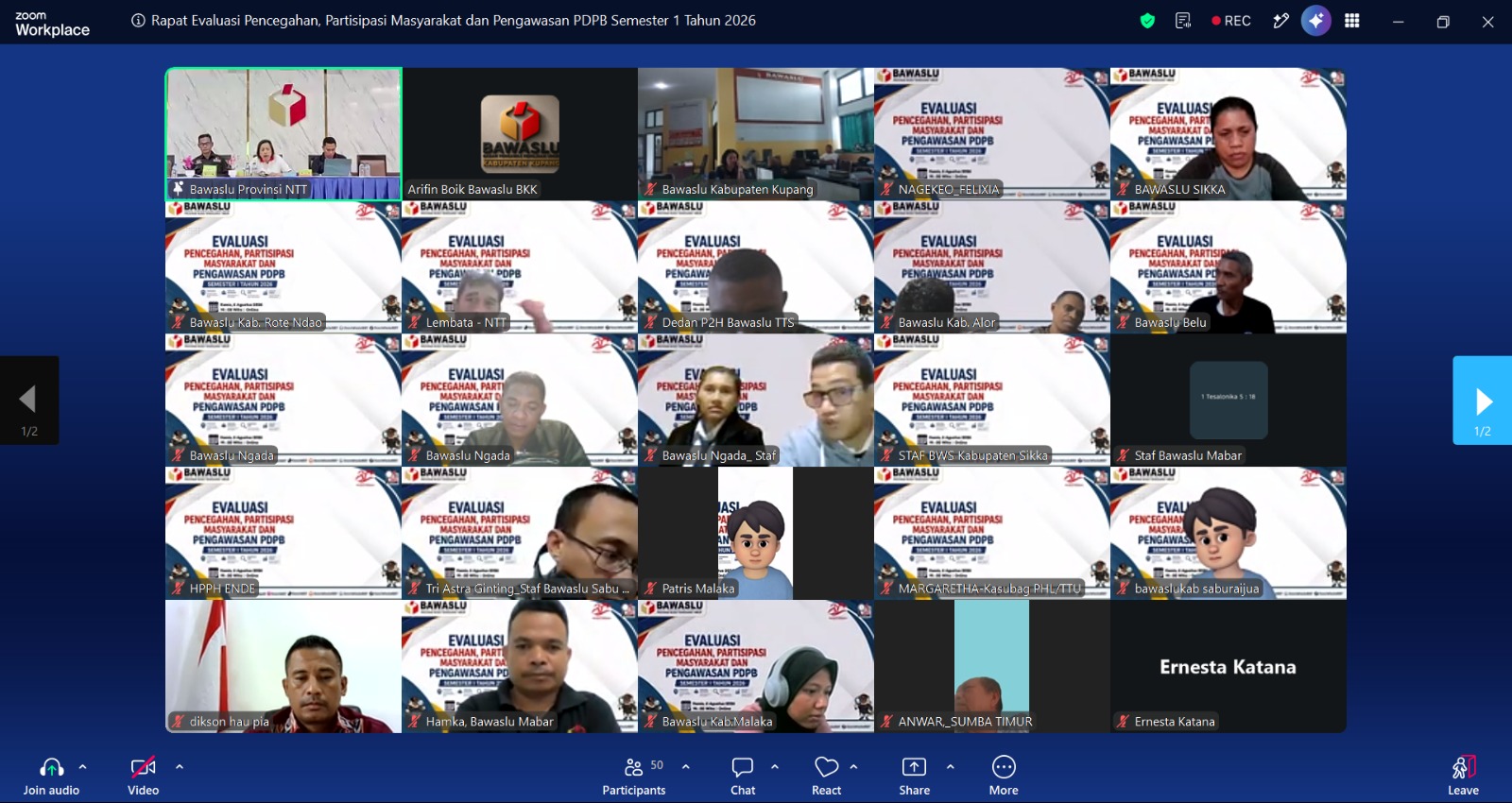Open the Participants panel

point(634,776)
